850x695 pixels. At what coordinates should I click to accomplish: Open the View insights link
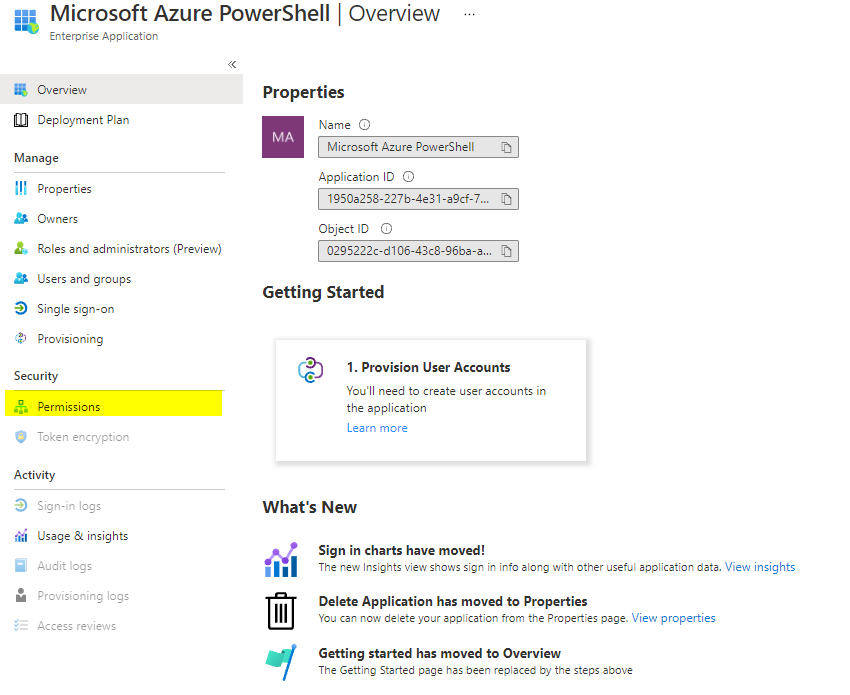click(x=760, y=567)
